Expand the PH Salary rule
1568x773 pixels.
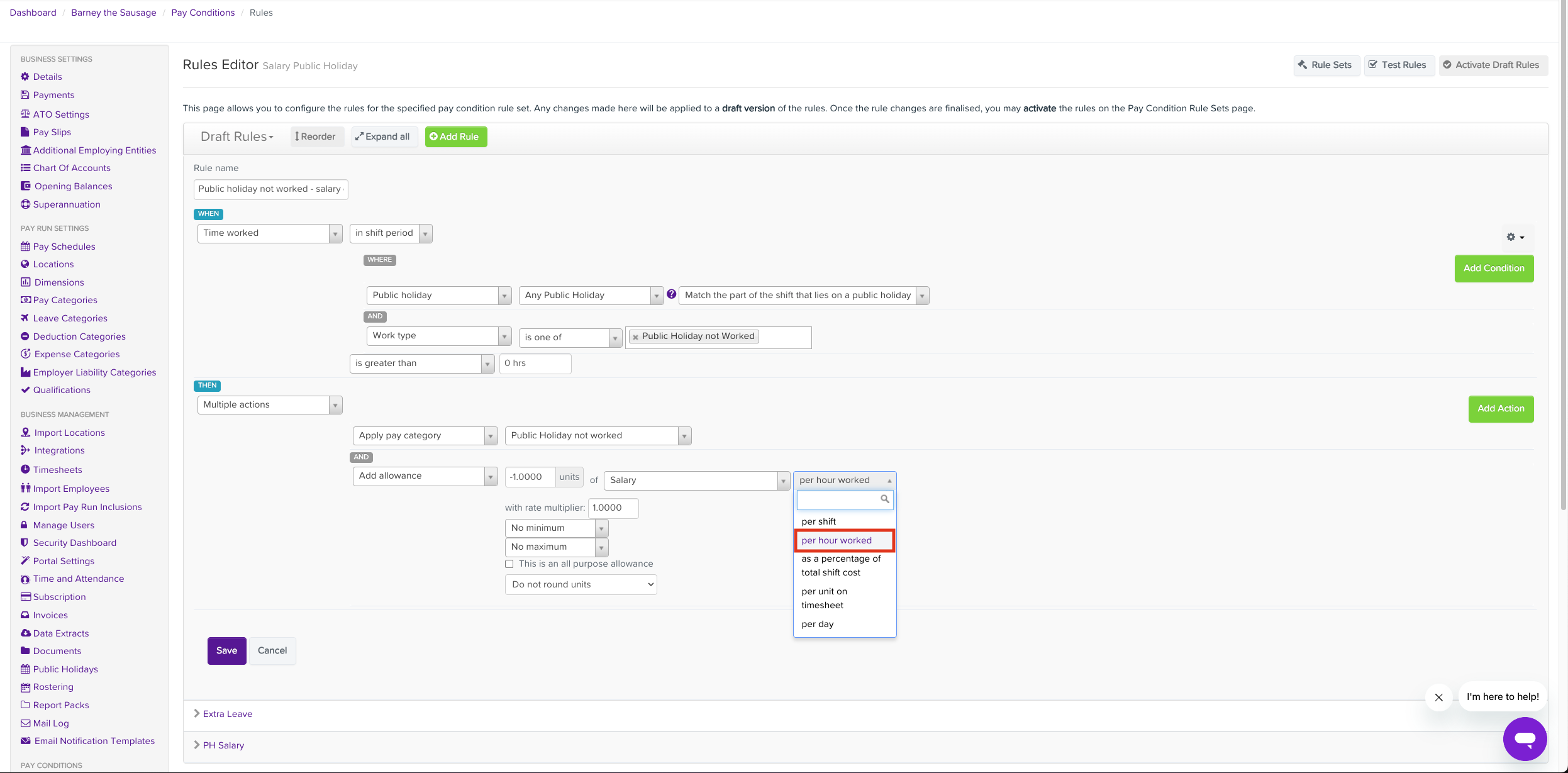coord(223,745)
